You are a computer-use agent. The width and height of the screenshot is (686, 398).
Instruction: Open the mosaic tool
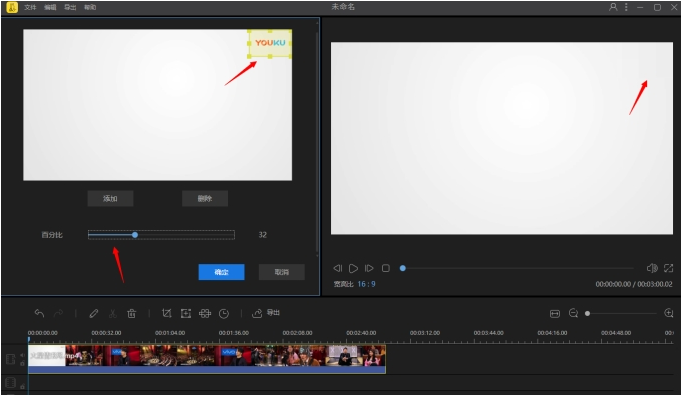pyautogui.click(x=205, y=315)
